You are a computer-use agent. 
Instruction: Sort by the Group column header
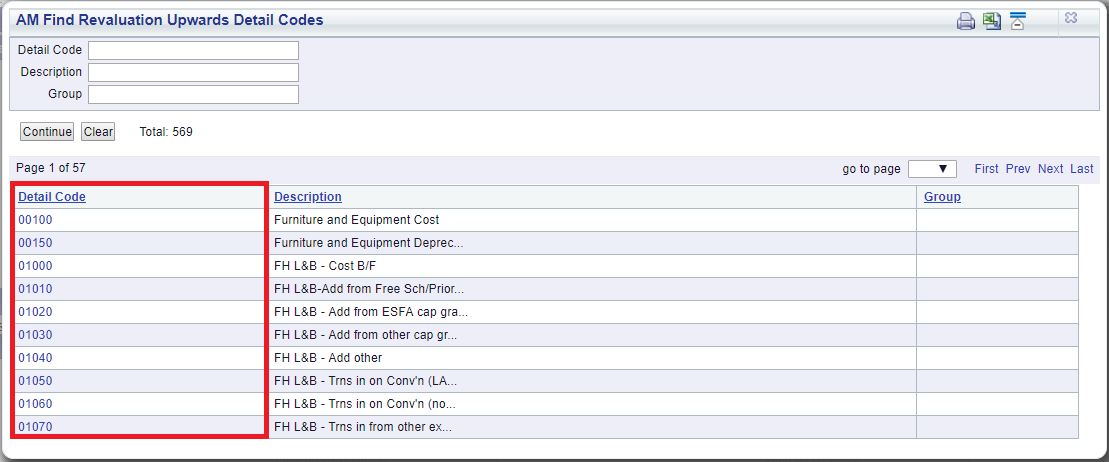click(x=942, y=197)
